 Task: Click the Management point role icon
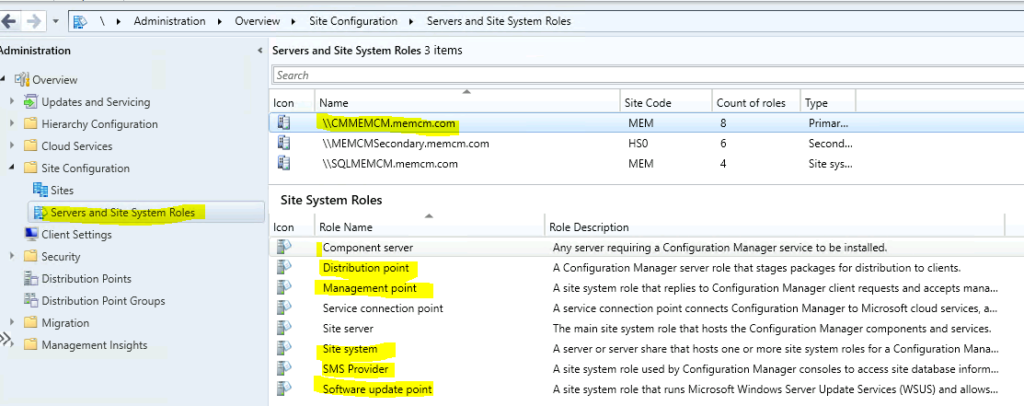(284, 287)
